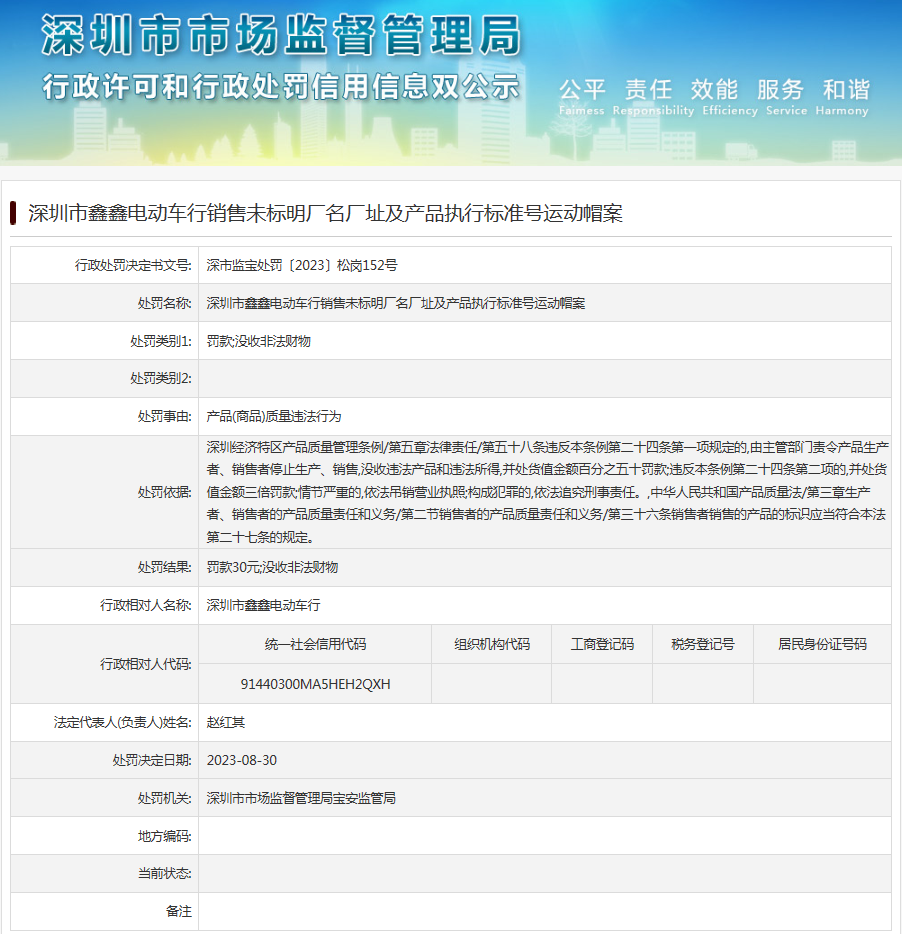Select the credit code 91440300MA5HEH2QXH
Image resolution: width=902 pixels, height=934 pixels.
click(315, 684)
